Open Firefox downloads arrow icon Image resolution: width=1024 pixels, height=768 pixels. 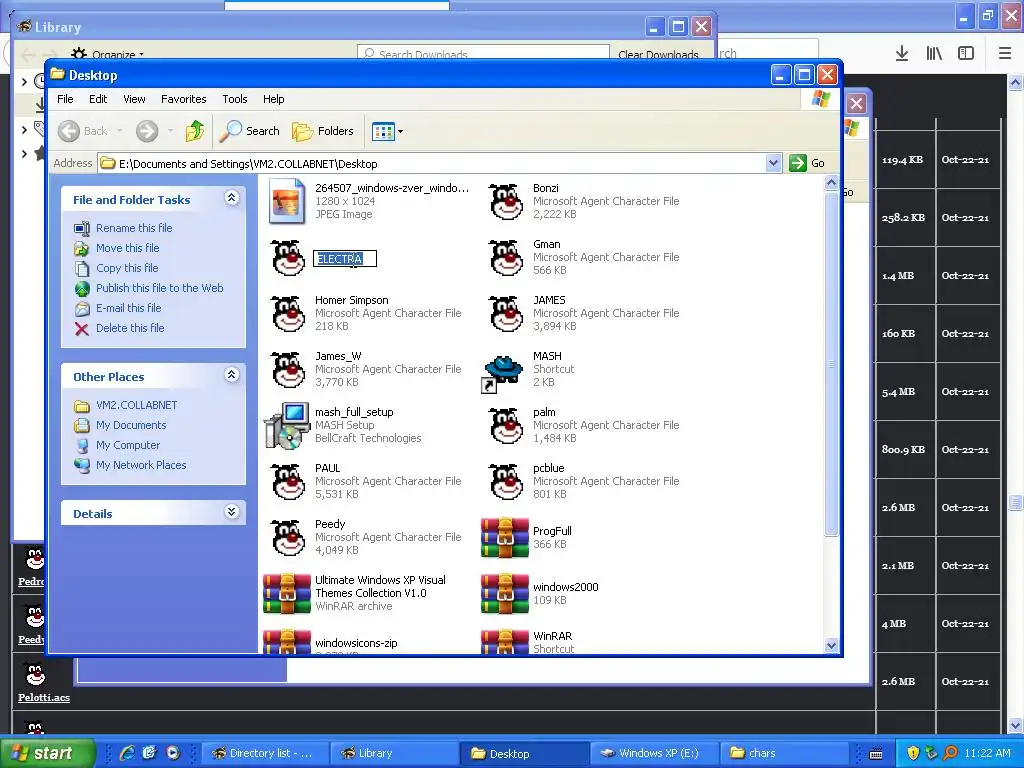tap(901, 53)
